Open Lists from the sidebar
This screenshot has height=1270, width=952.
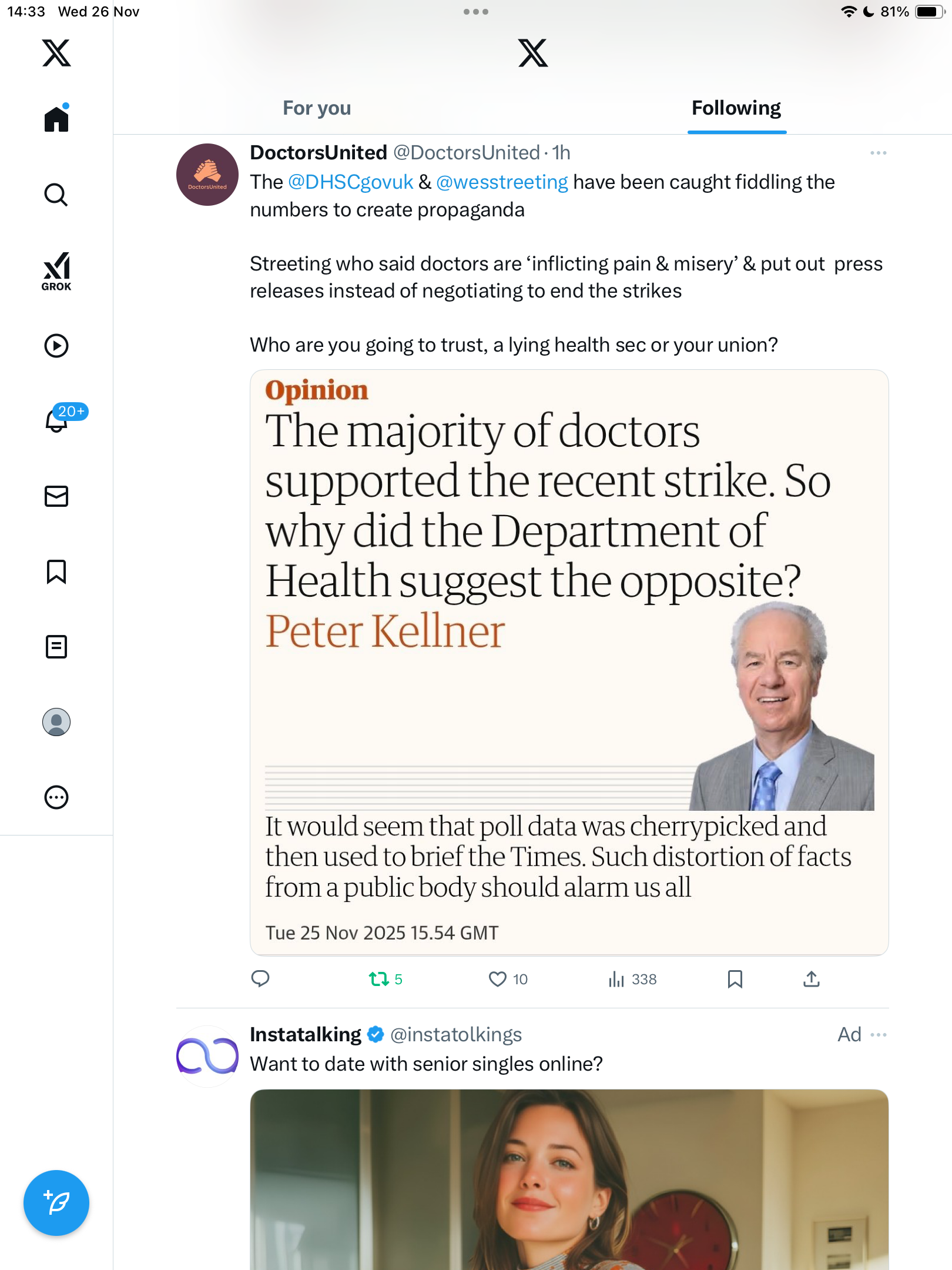[56, 647]
